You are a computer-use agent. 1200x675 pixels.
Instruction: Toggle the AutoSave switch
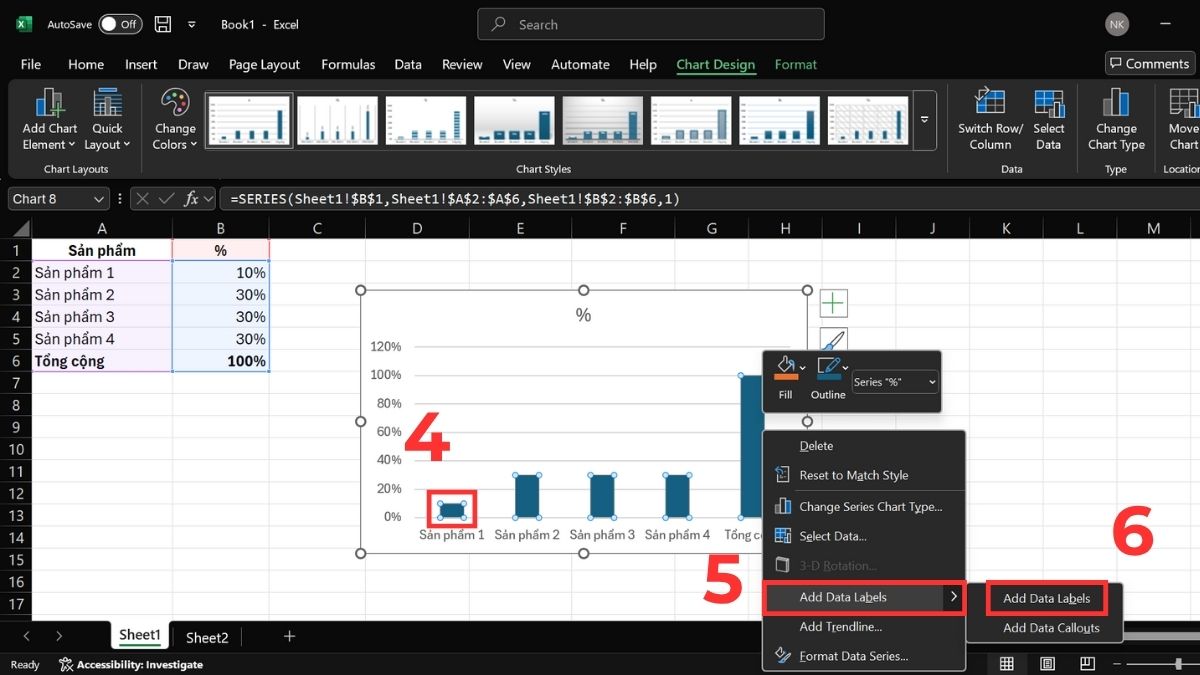pyautogui.click(x=120, y=24)
